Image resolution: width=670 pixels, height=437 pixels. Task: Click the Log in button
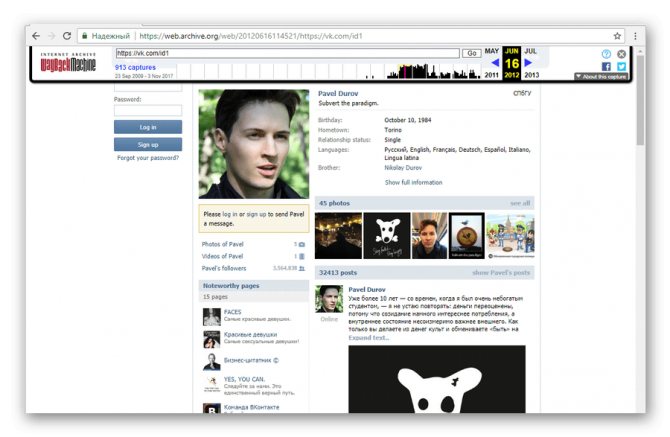[148, 127]
